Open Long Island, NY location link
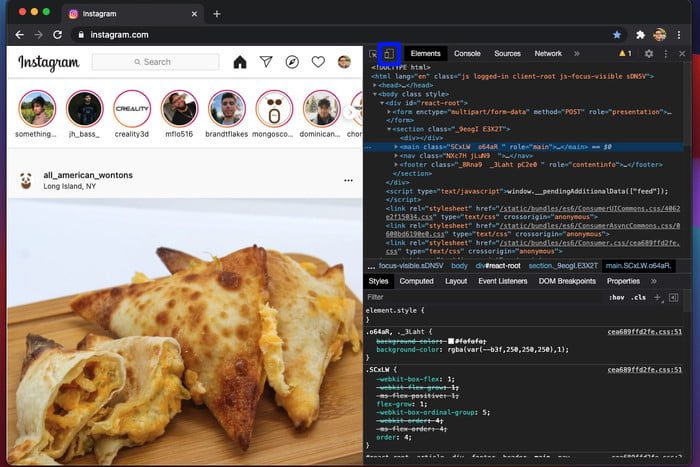The width and height of the screenshot is (700, 467). coord(70,186)
